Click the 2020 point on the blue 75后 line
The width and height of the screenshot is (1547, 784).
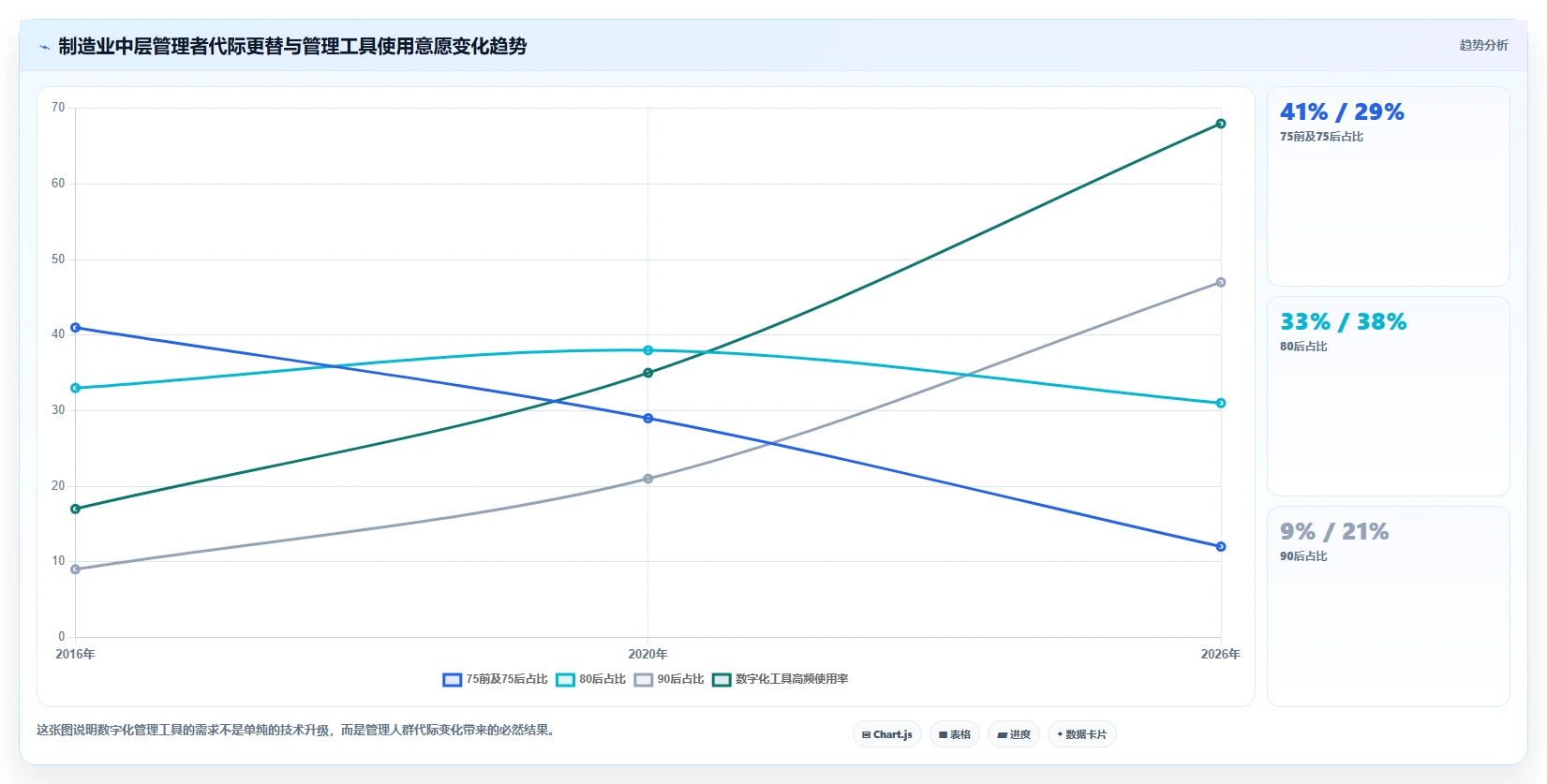pos(648,419)
